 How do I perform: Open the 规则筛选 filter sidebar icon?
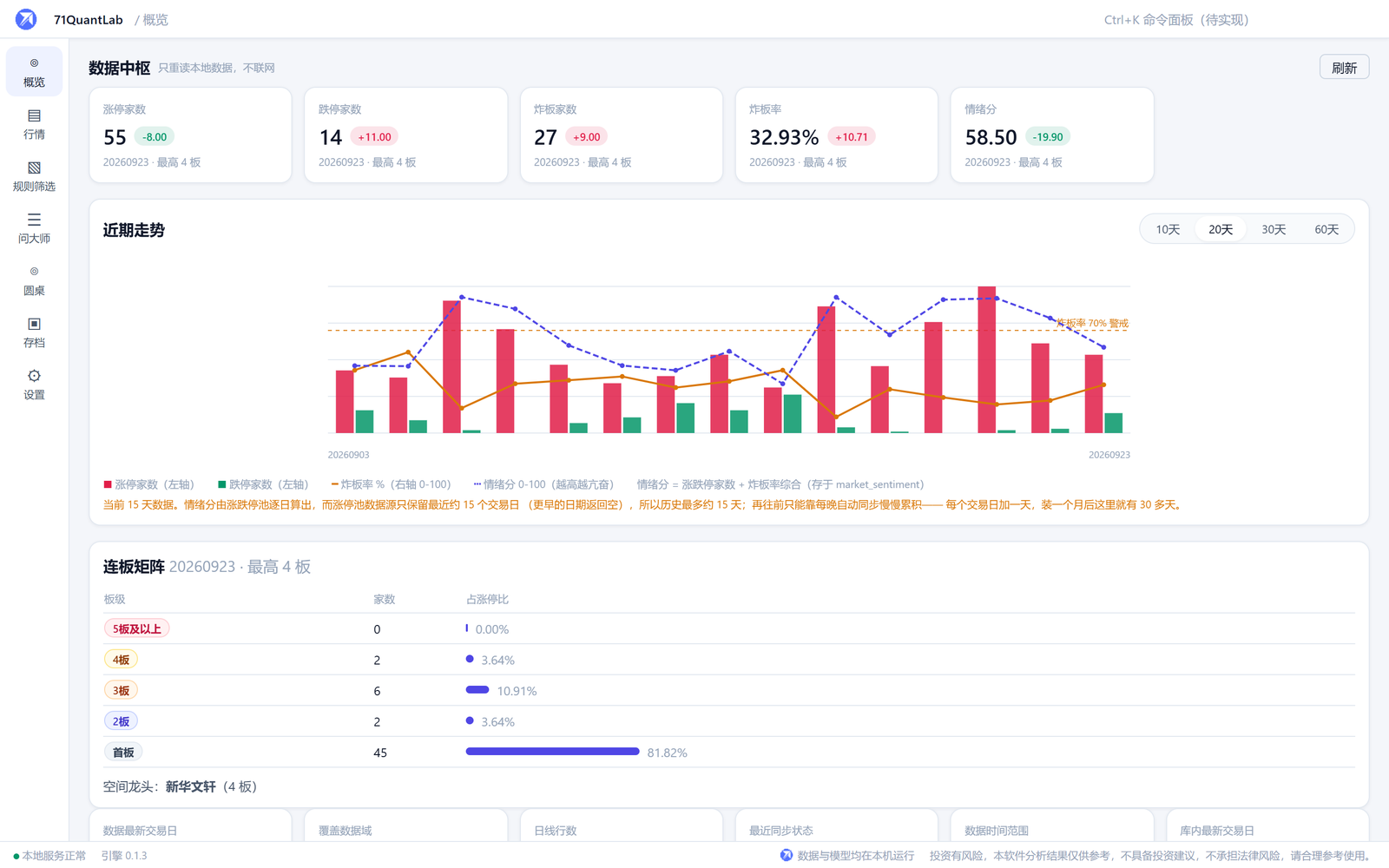pos(34,175)
